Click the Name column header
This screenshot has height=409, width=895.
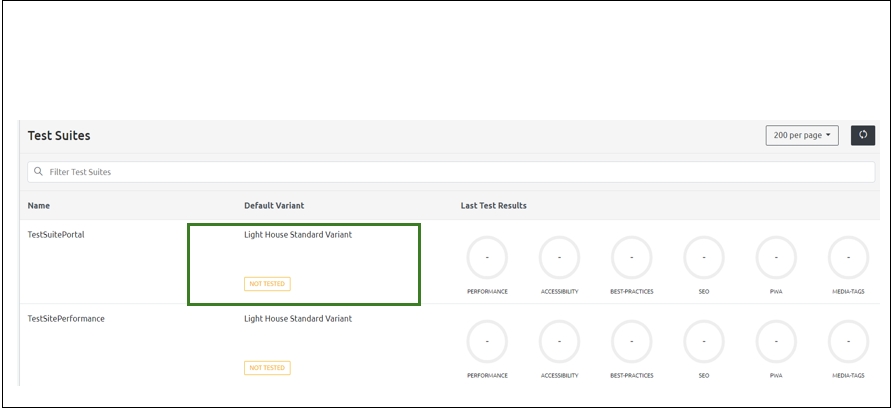[x=39, y=206]
